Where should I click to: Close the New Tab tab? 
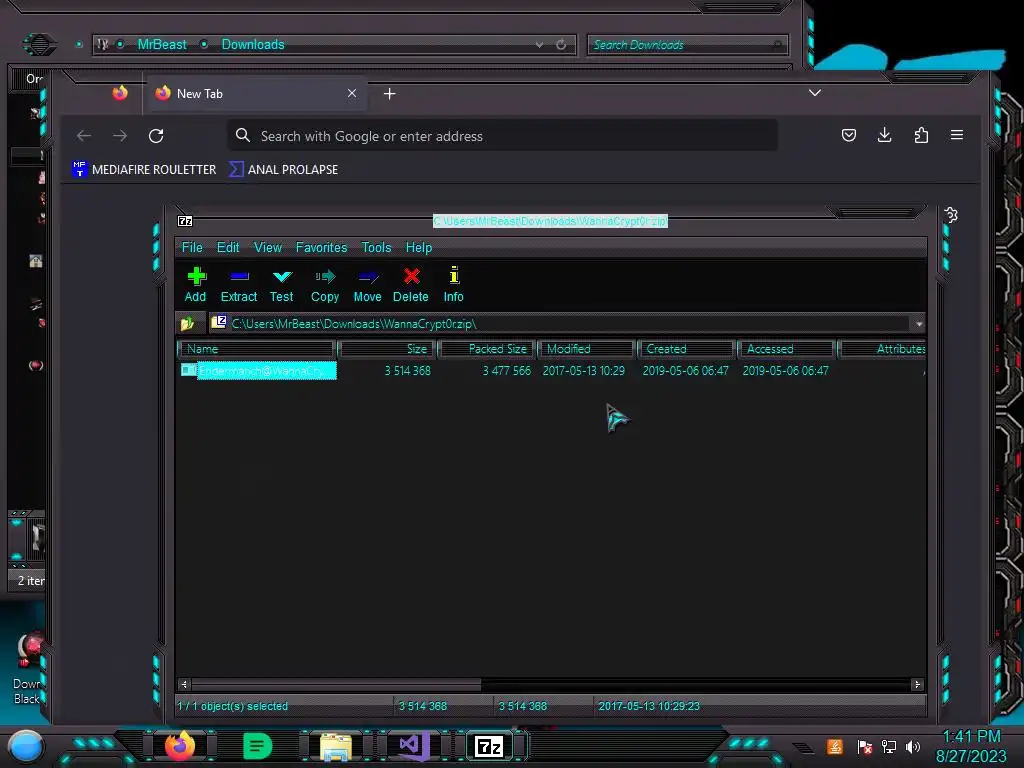(352, 93)
